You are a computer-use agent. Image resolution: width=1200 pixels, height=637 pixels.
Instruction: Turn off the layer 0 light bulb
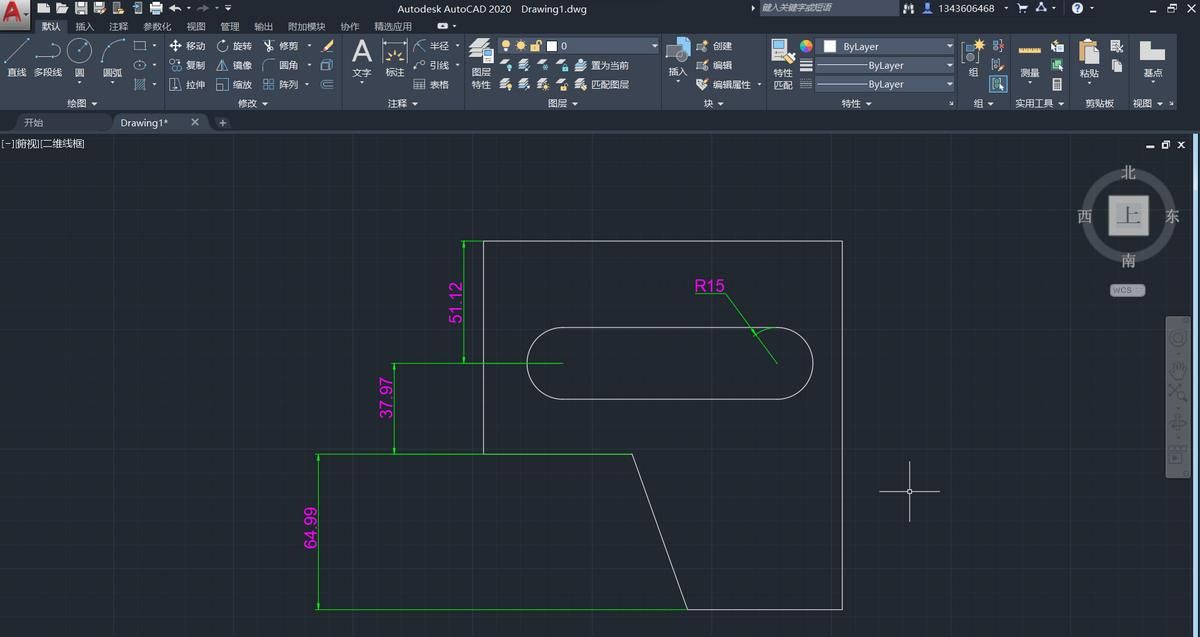pyautogui.click(x=505, y=44)
